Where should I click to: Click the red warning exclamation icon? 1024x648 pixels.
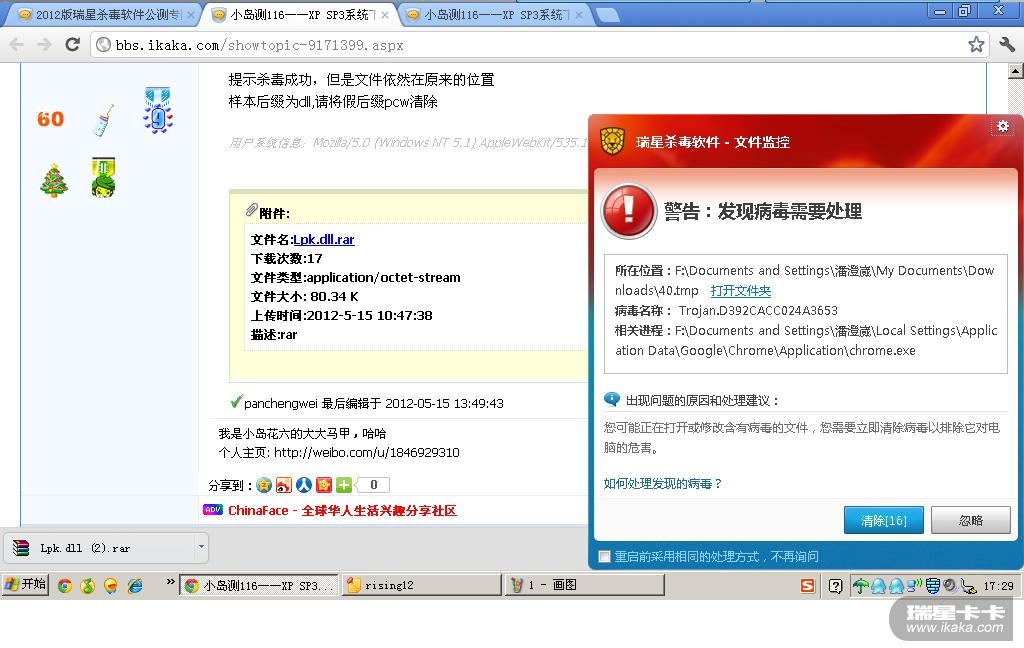tap(628, 211)
